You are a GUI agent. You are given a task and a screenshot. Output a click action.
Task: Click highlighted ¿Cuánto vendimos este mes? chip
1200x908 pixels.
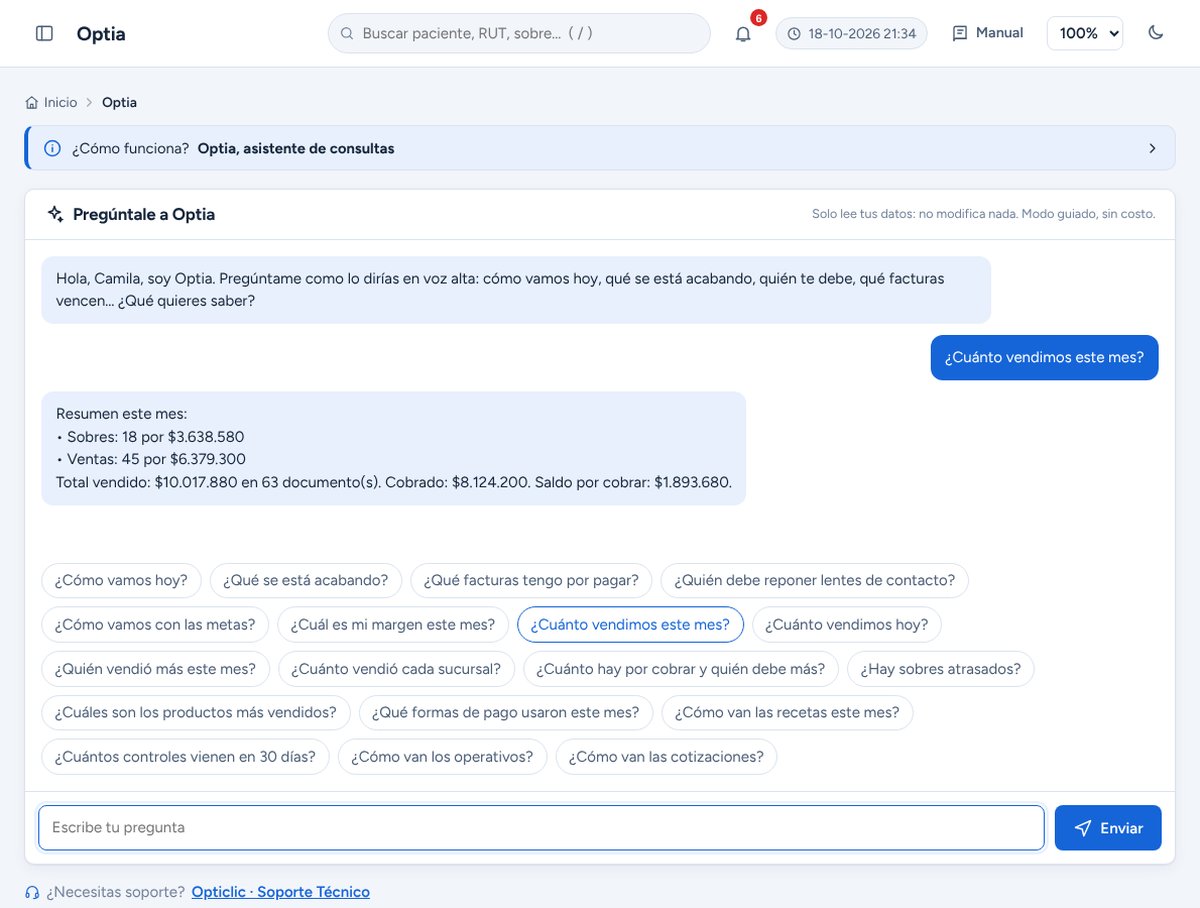(x=630, y=624)
